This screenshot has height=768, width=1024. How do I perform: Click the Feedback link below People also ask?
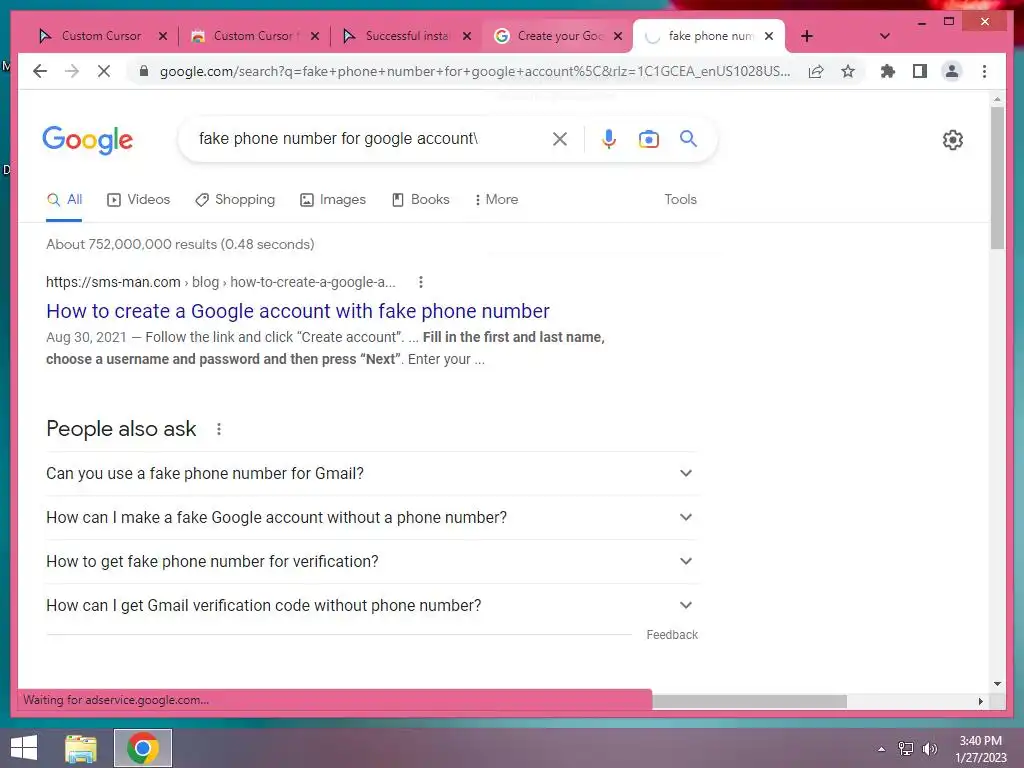coord(672,635)
